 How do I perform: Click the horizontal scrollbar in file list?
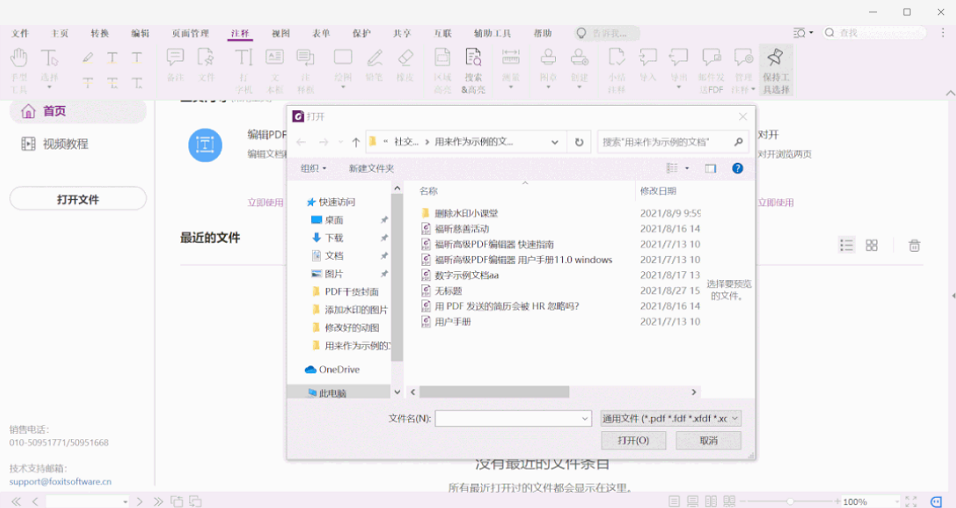coord(494,392)
